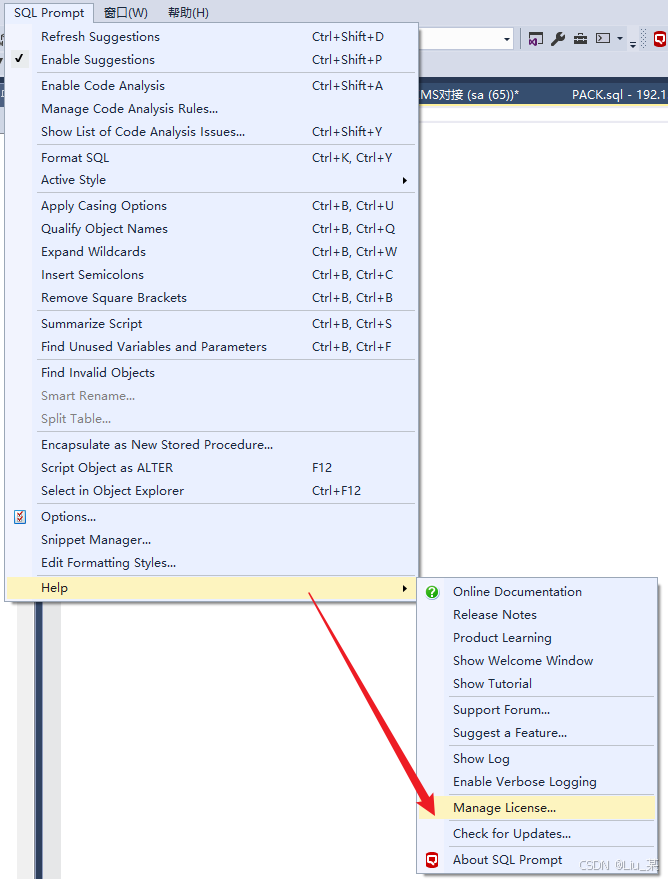This screenshot has width=668, height=879.
Task: Switch to the PACK.sql document tab
Action: click(615, 95)
